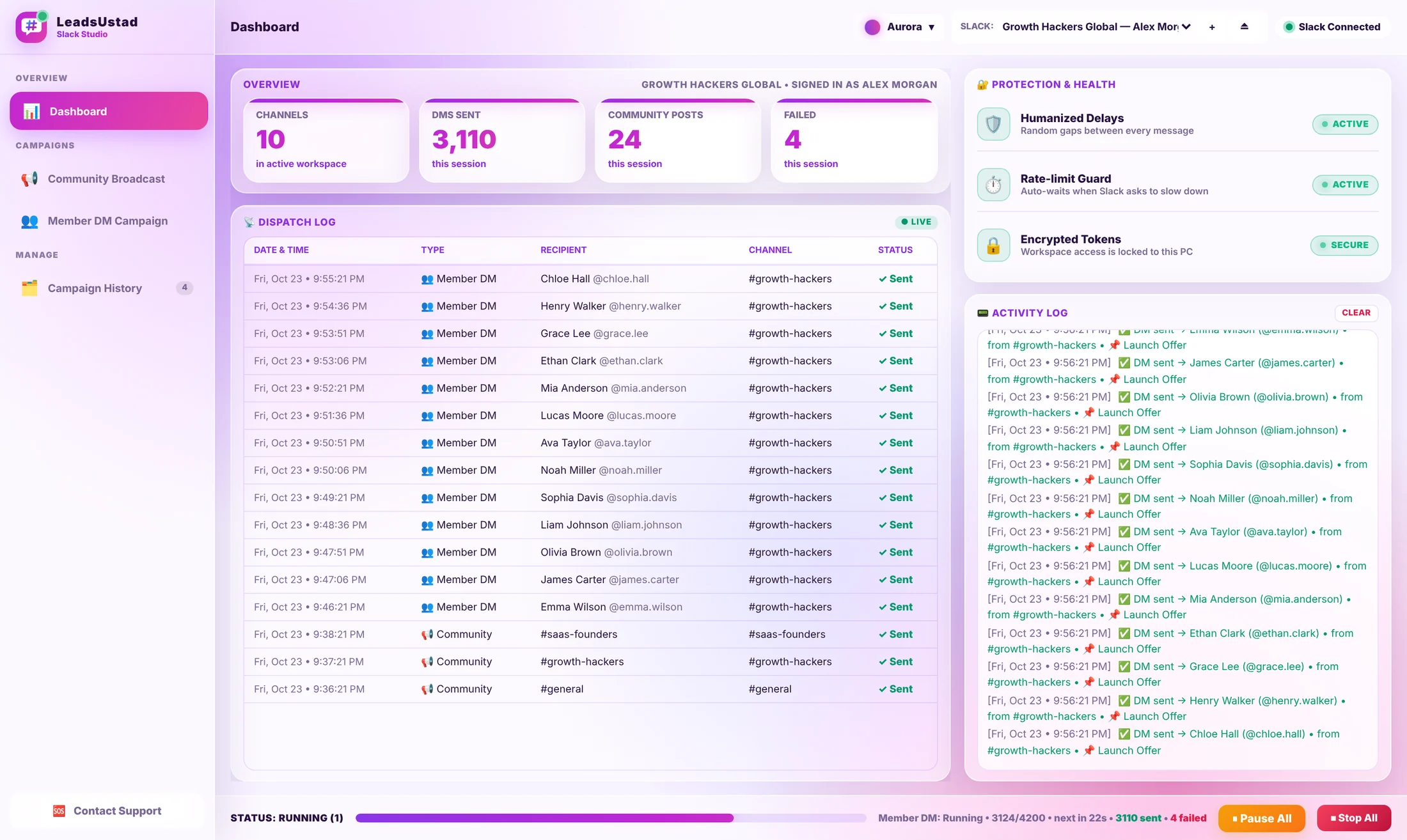Open Member DM Campaign page
1407x840 pixels.
[x=109, y=221]
